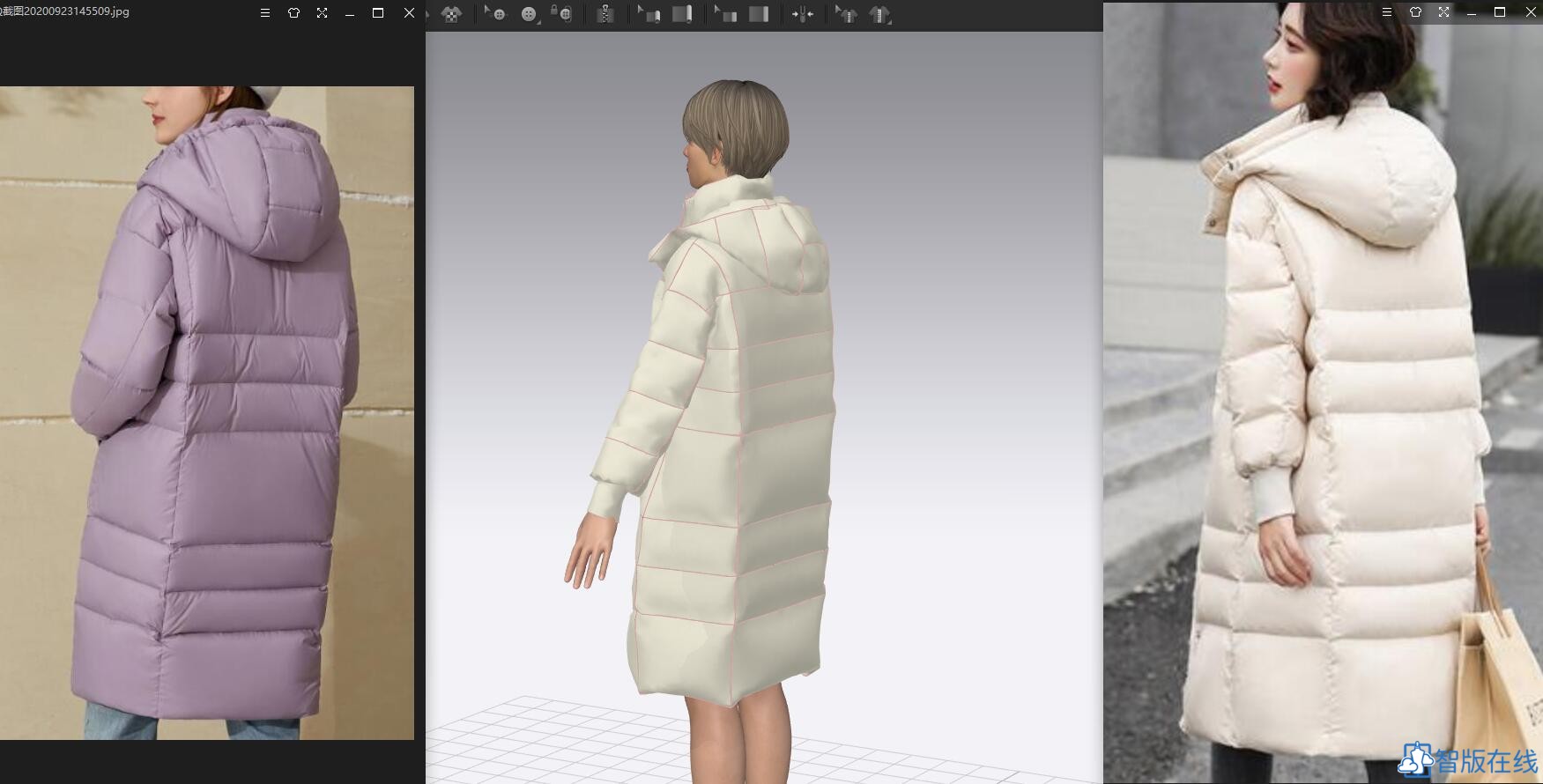1543x784 pixels.
Task: Select the checkered garment texture tool
Action: click(451, 14)
